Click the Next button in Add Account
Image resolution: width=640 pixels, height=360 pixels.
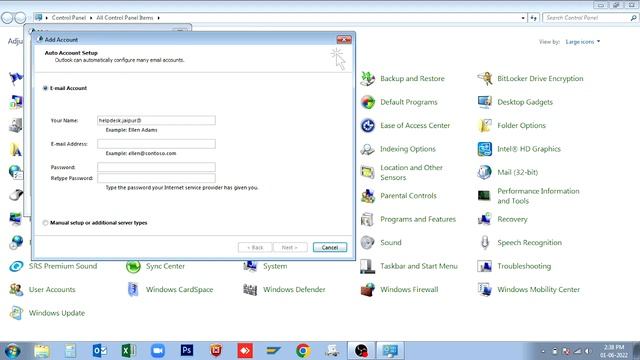290,247
